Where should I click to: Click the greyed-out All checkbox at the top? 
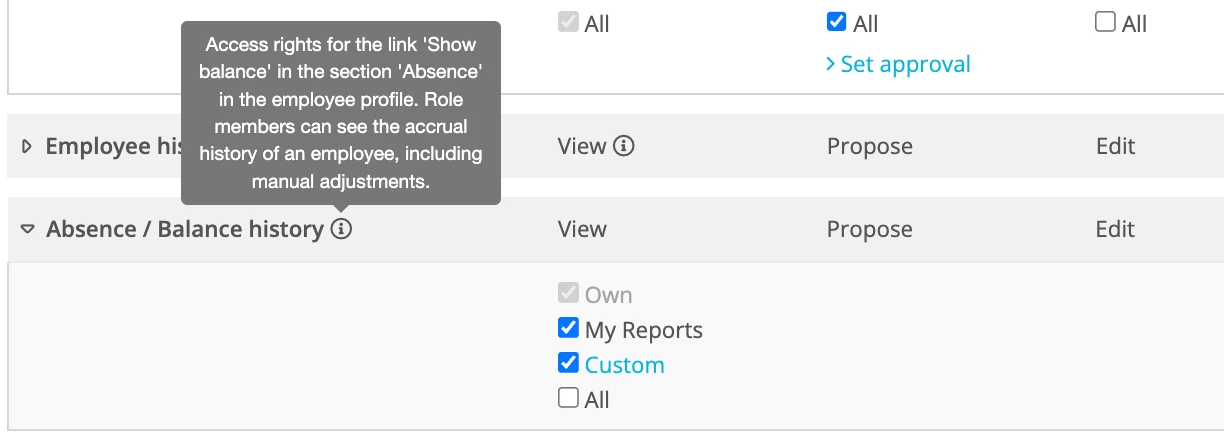pos(568,22)
